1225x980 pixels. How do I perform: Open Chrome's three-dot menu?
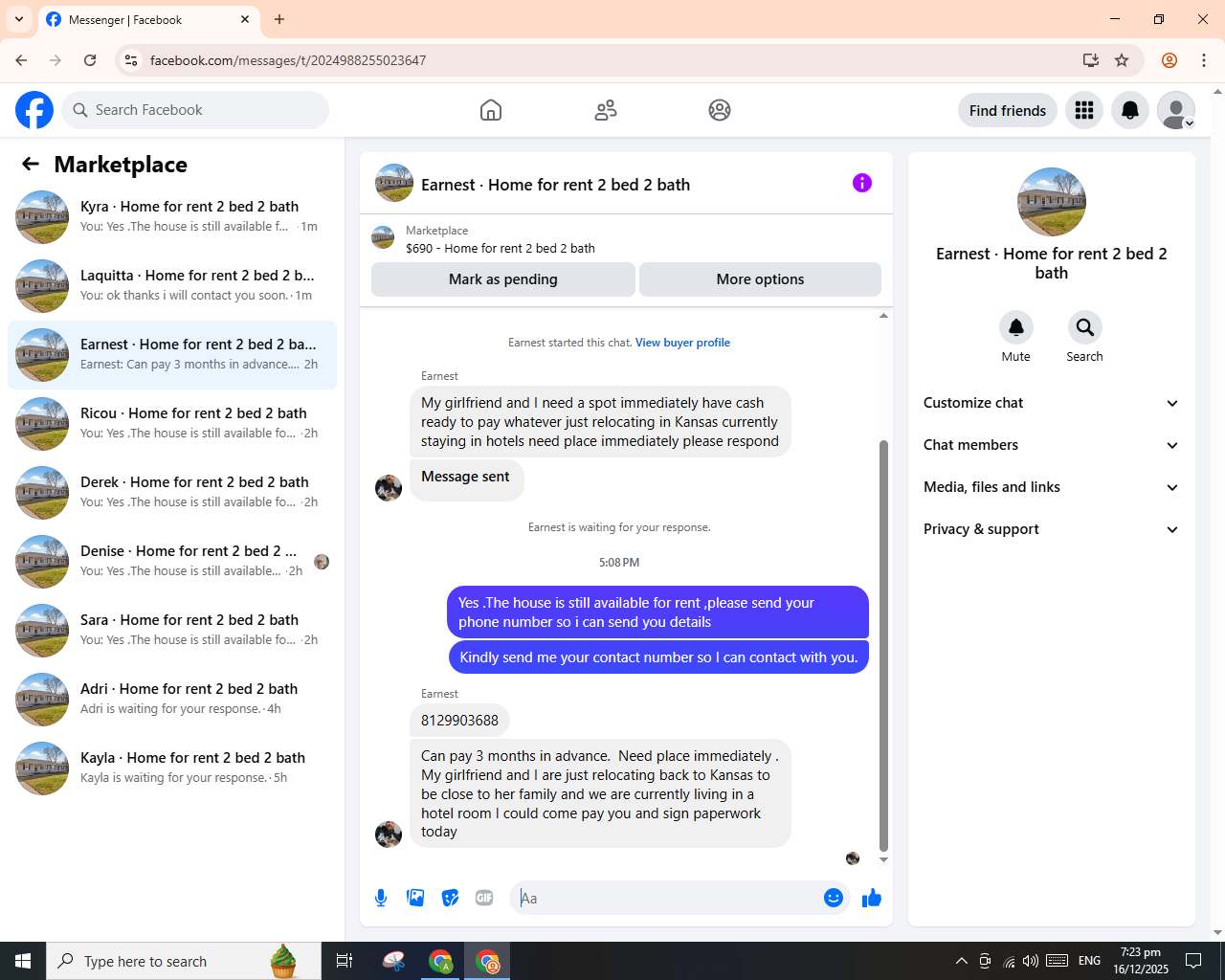1204,60
